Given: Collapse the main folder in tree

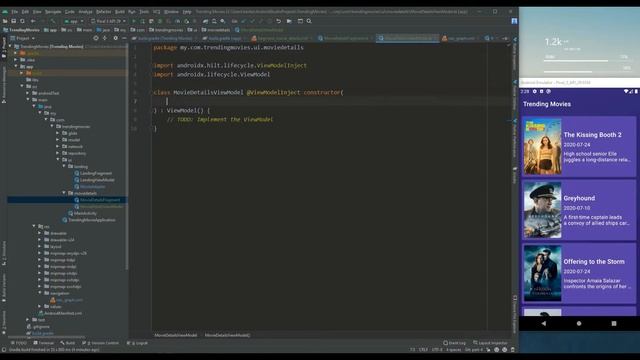Looking at the screenshot, I should [x=29, y=100].
